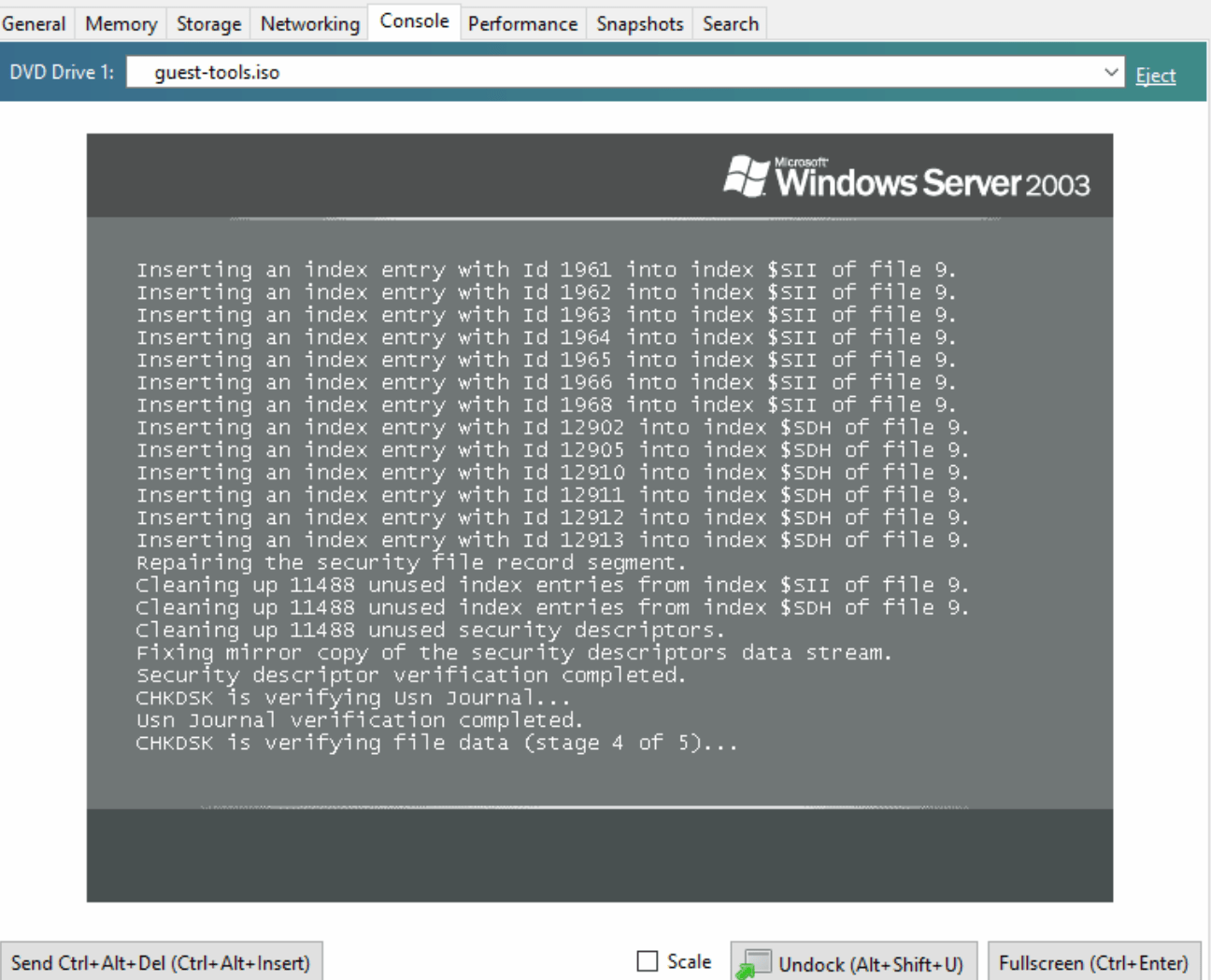Enter Fullscreen mode
The height and width of the screenshot is (980, 1211).
tap(1093, 961)
